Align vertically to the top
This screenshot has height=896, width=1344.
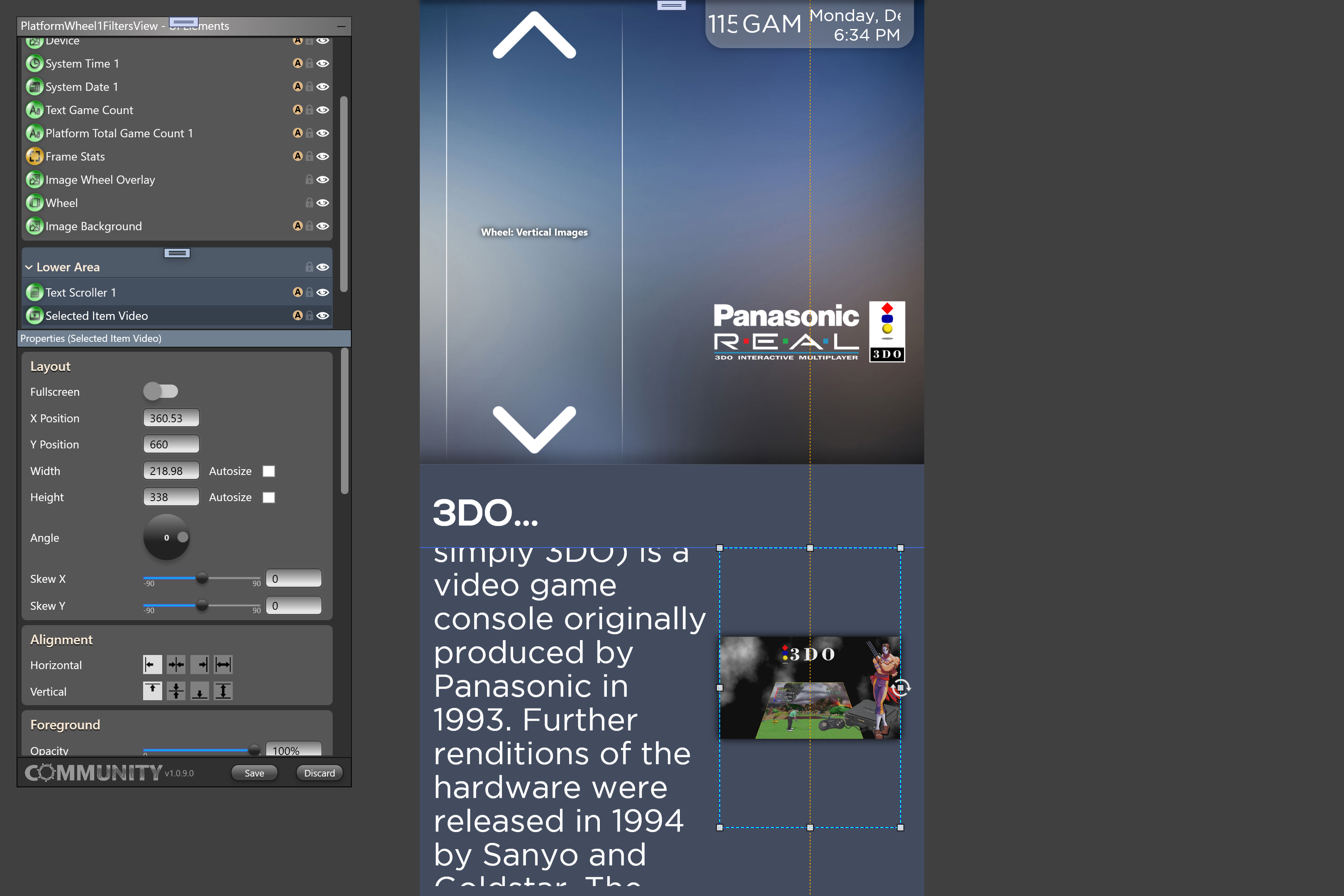[x=152, y=691]
